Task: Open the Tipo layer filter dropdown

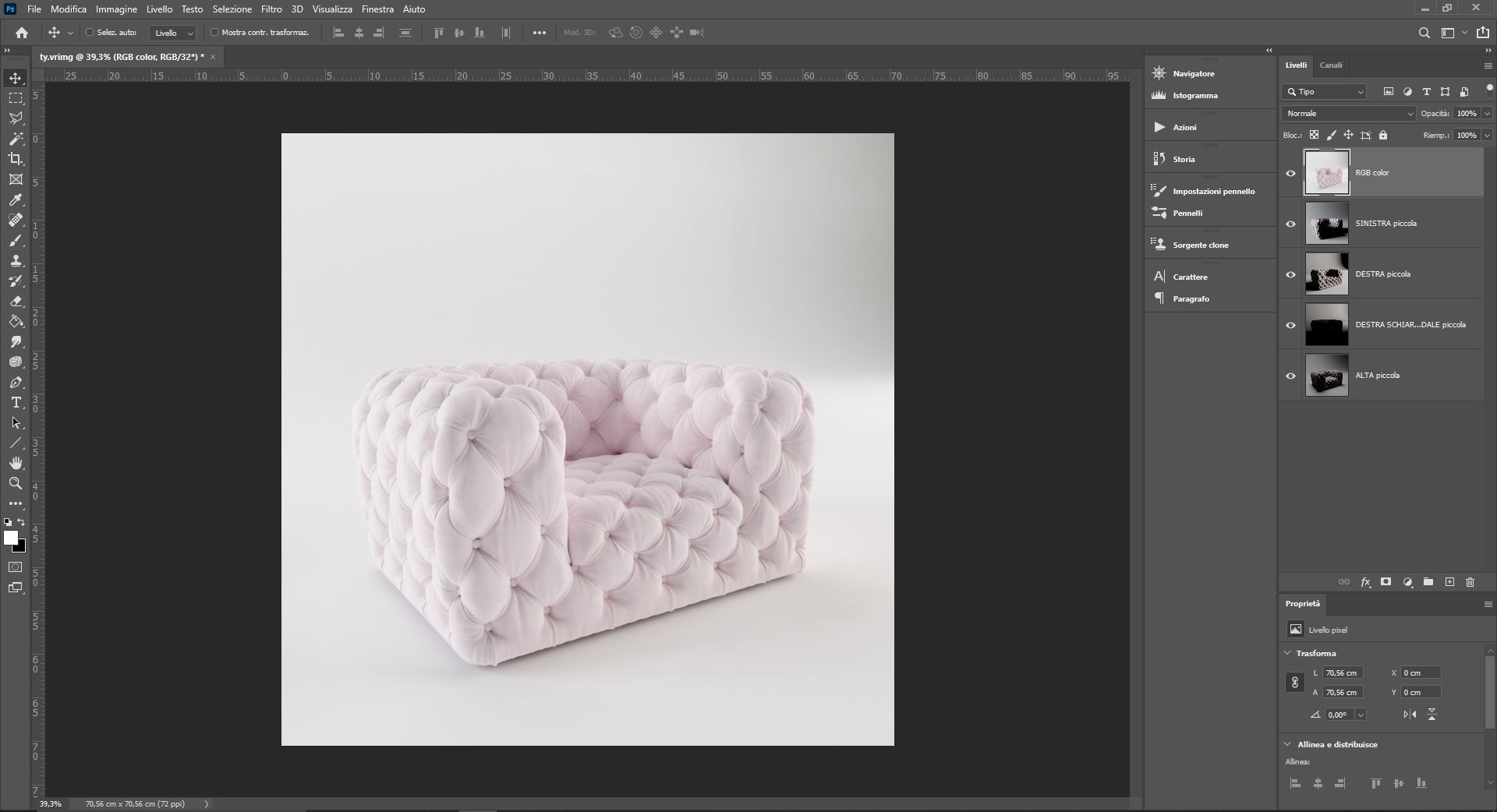Action: point(1324,92)
